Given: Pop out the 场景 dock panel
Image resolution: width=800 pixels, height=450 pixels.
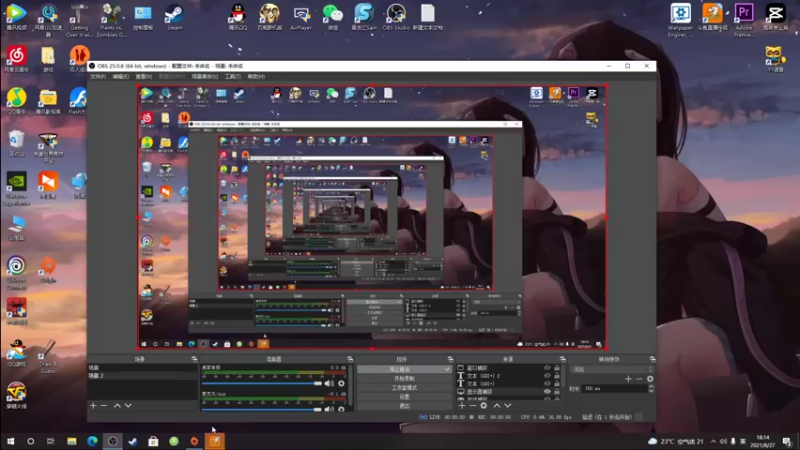Looking at the screenshot, I should pyautogui.click(x=194, y=359).
